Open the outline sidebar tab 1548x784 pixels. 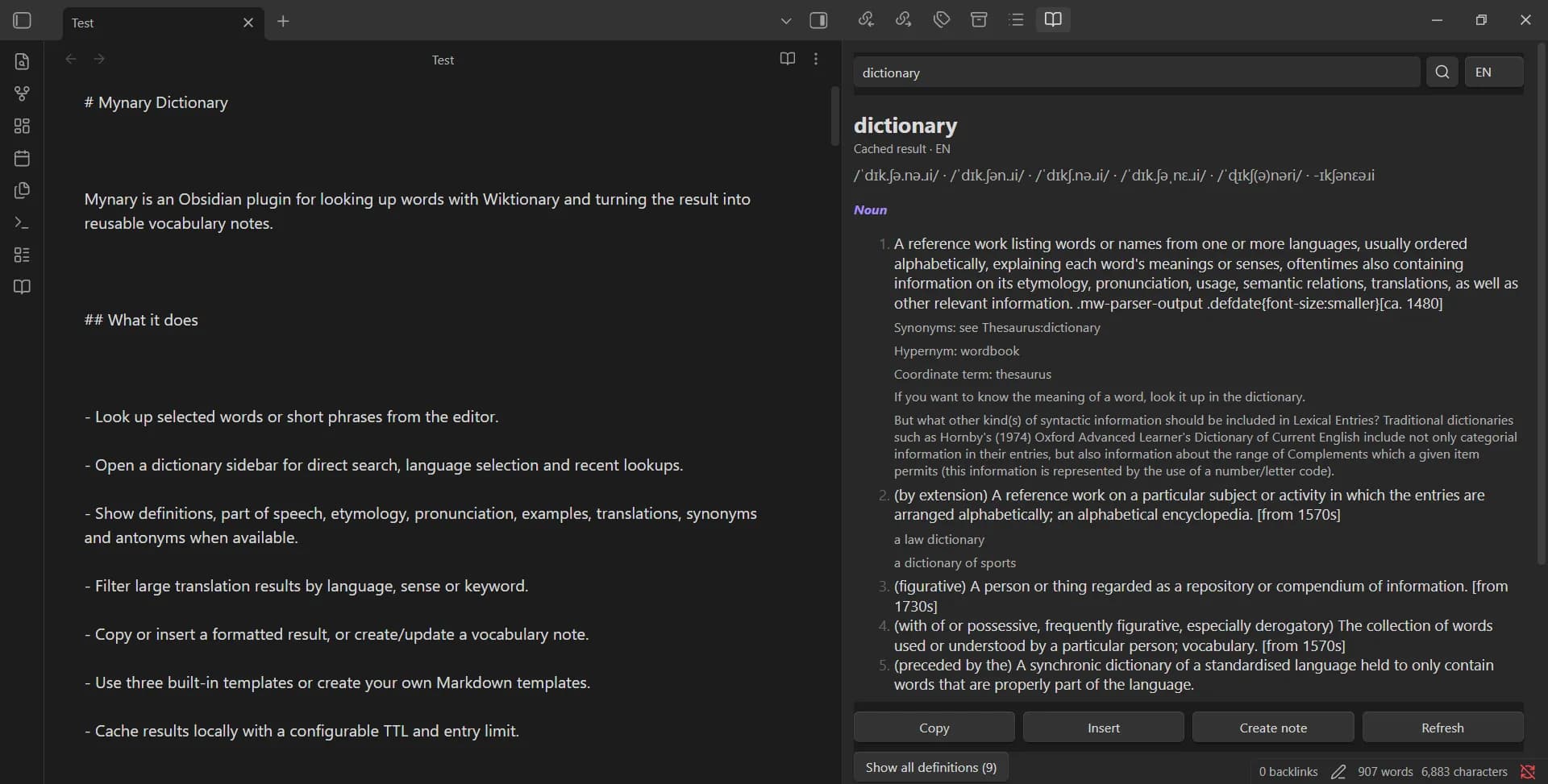coord(1016,19)
